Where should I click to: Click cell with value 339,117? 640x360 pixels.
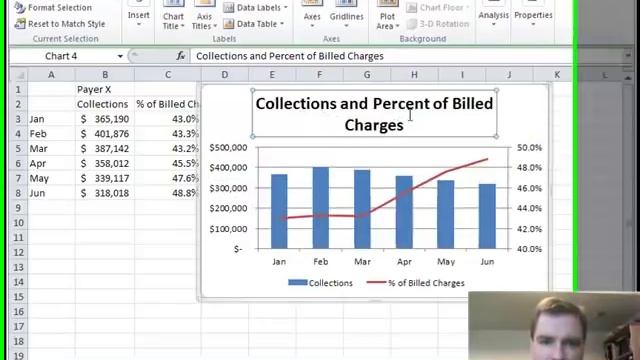(x=105, y=178)
